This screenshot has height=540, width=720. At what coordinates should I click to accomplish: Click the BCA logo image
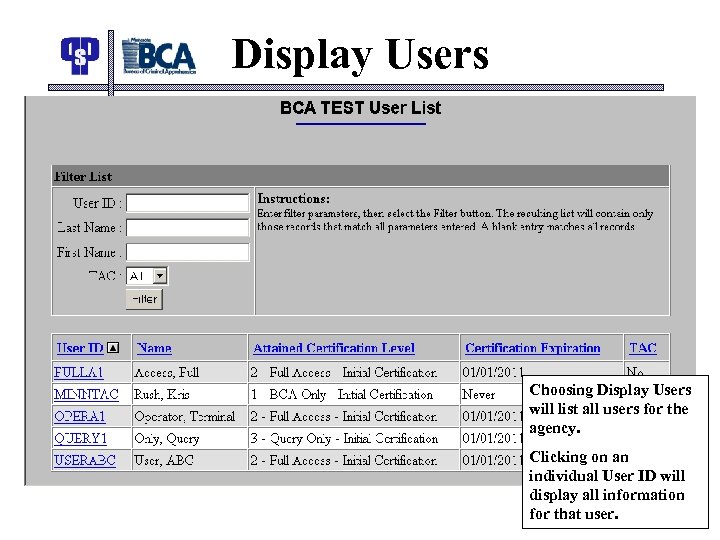pos(159,56)
